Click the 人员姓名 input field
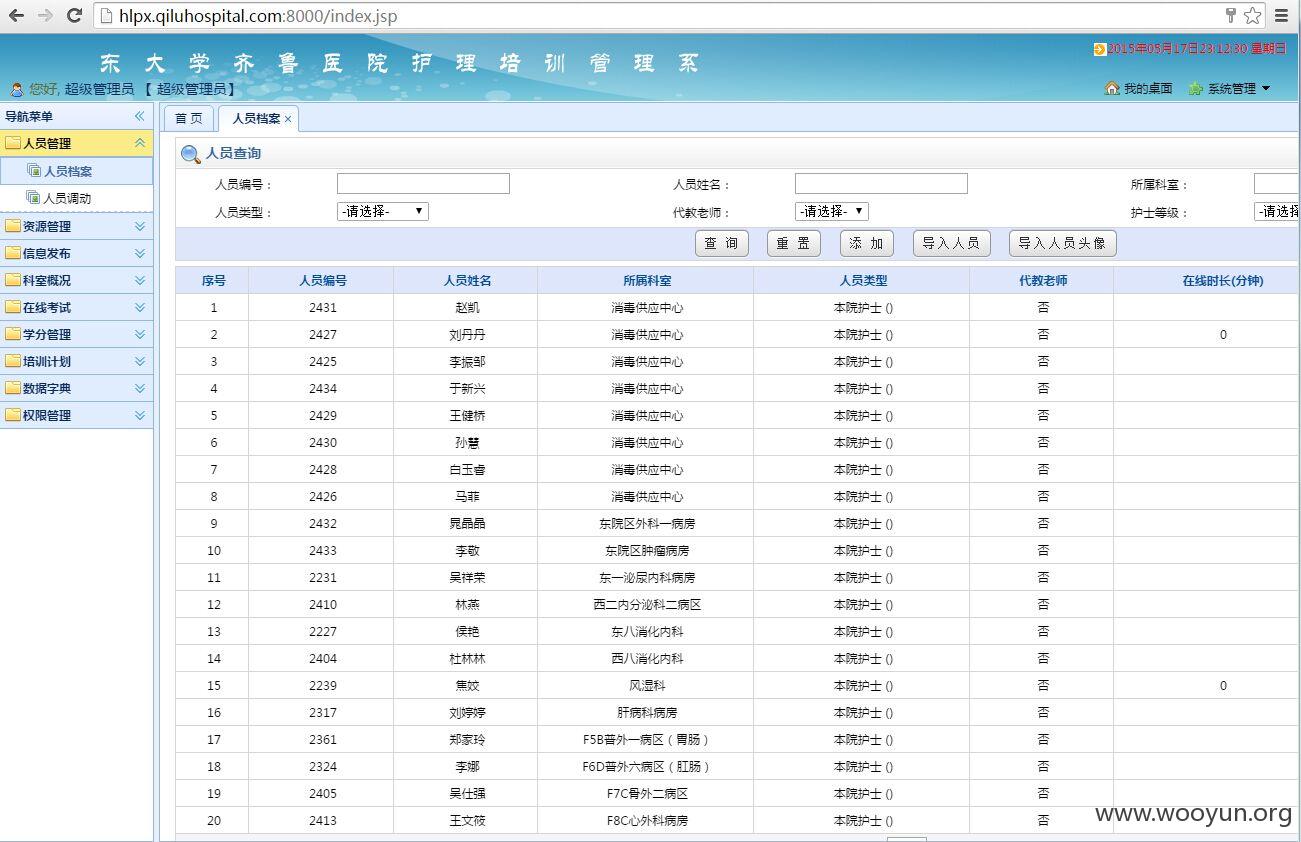The image size is (1301, 842). 881,183
